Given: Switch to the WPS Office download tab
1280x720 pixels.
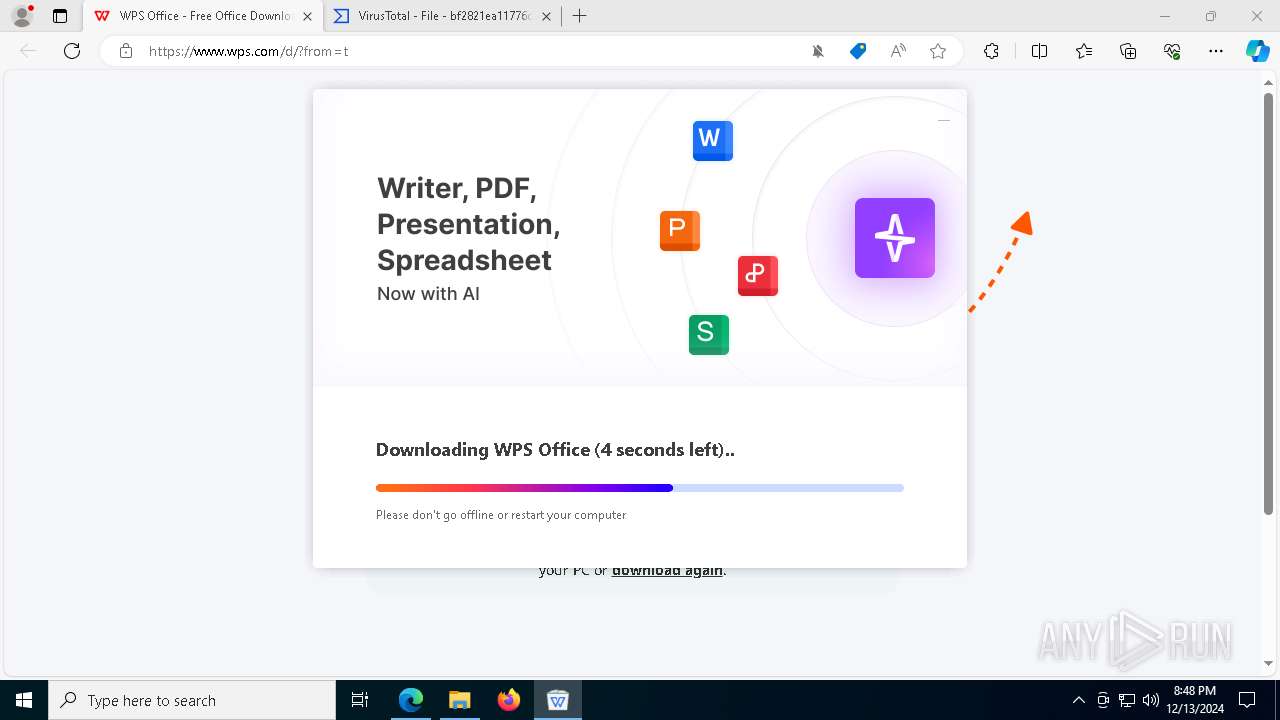Looking at the screenshot, I should point(204,16).
